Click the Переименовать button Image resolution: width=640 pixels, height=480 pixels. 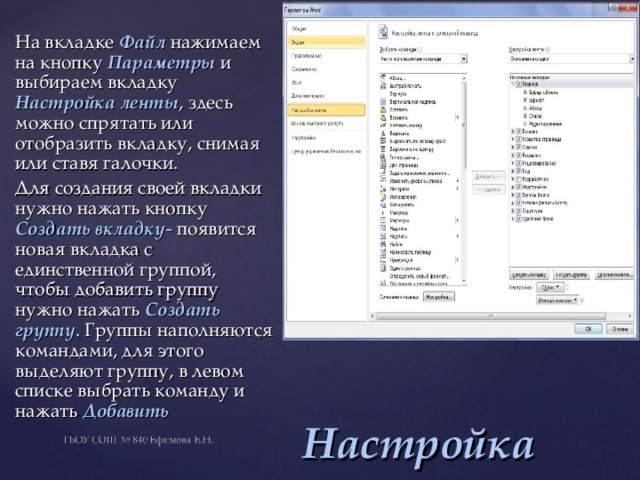[x=614, y=275]
